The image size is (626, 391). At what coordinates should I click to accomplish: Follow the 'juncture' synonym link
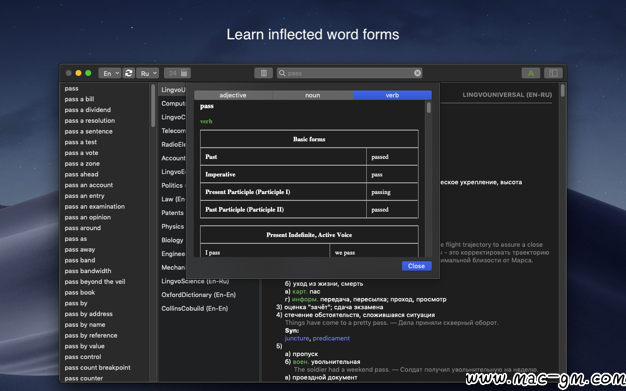pos(297,338)
